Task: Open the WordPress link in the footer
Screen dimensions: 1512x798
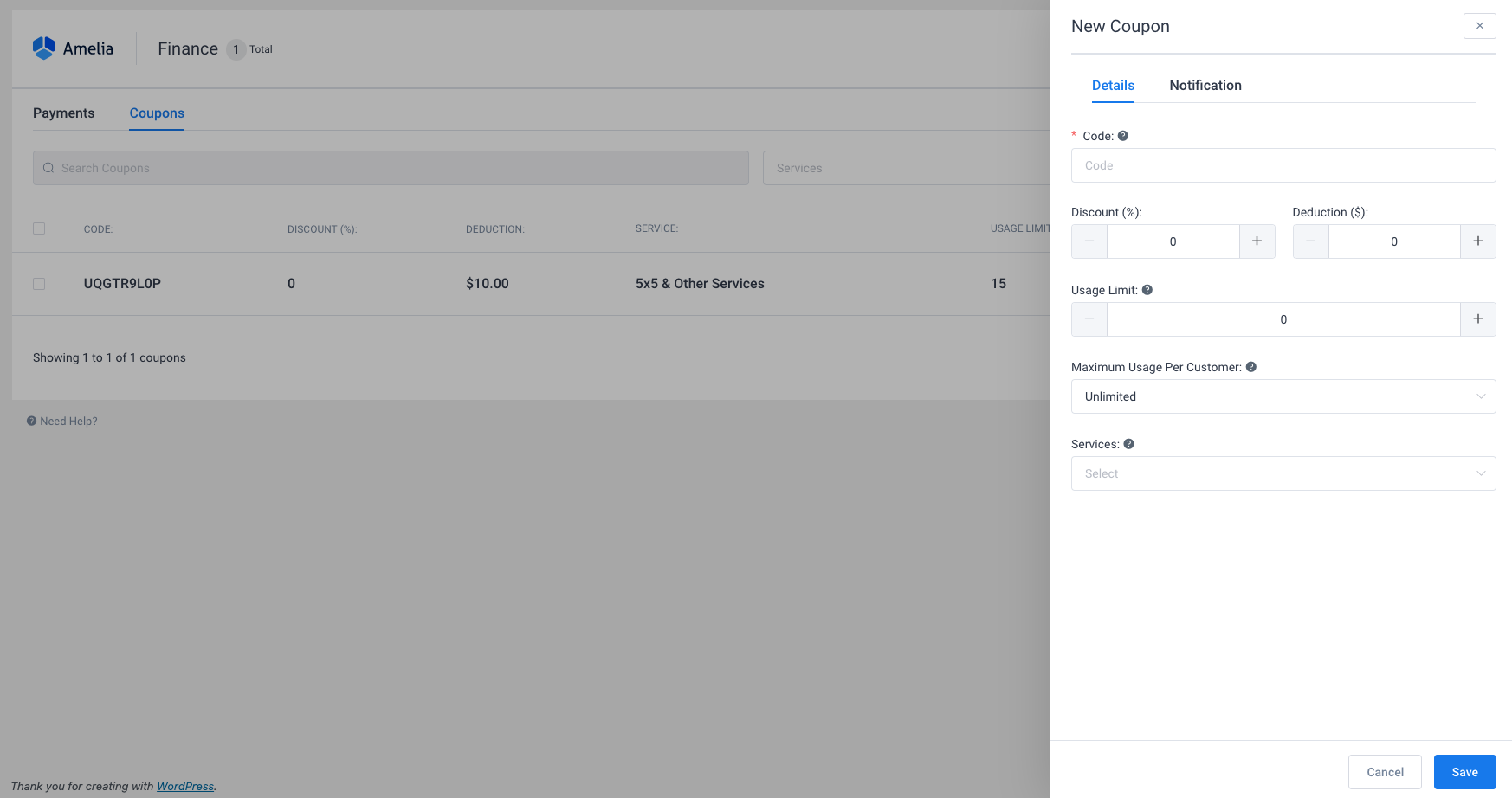Action: [185, 786]
